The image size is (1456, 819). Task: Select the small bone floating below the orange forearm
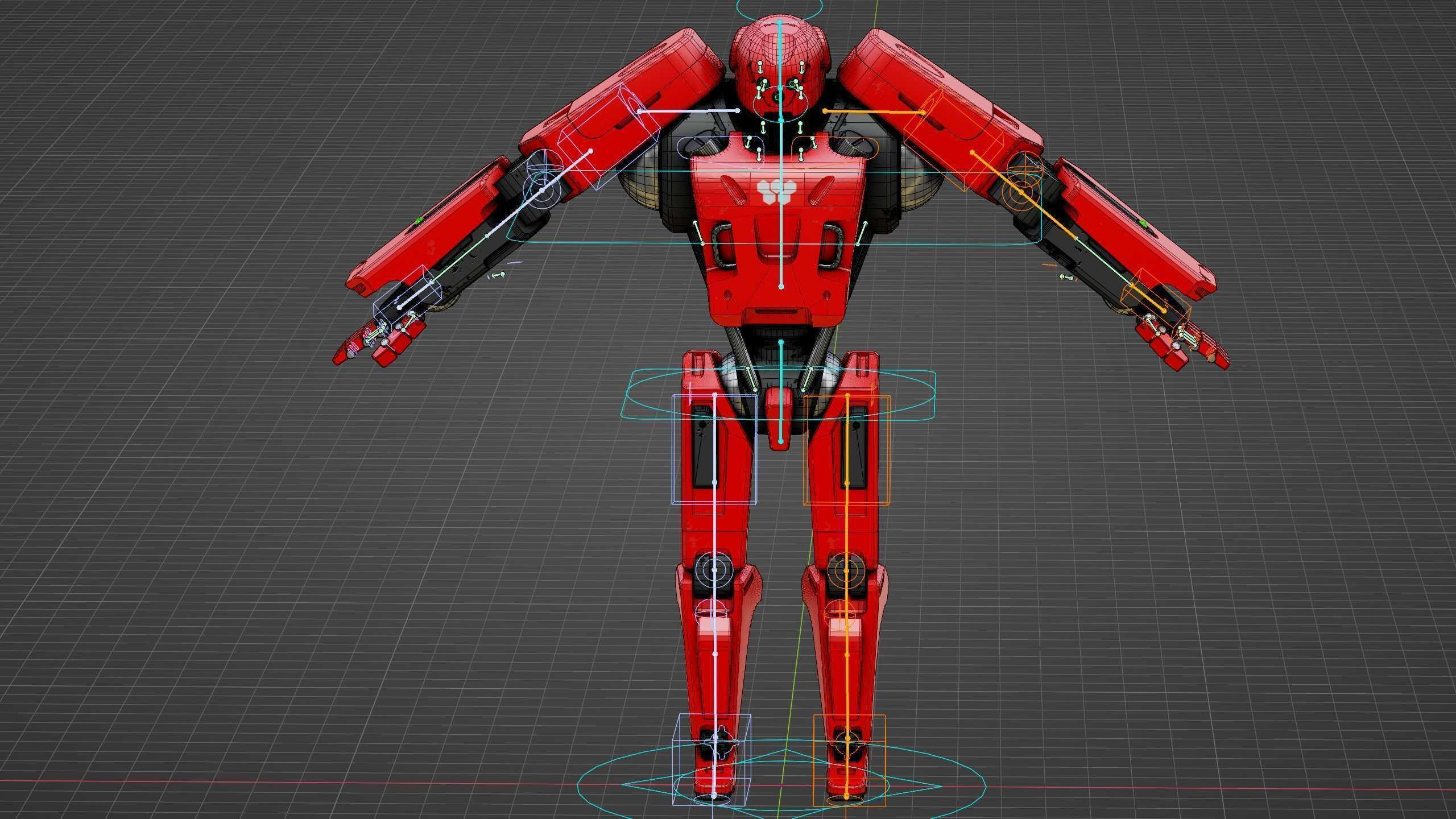click(x=1066, y=277)
